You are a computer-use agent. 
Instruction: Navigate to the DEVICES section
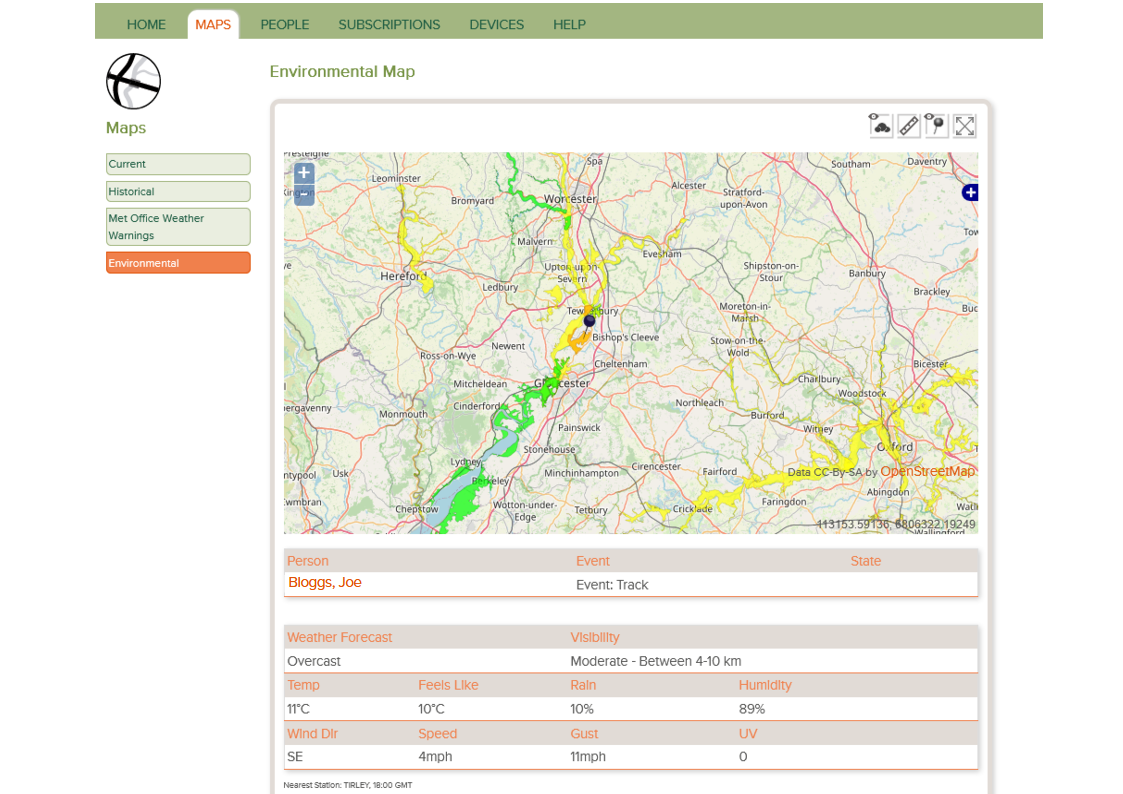tap(496, 24)
